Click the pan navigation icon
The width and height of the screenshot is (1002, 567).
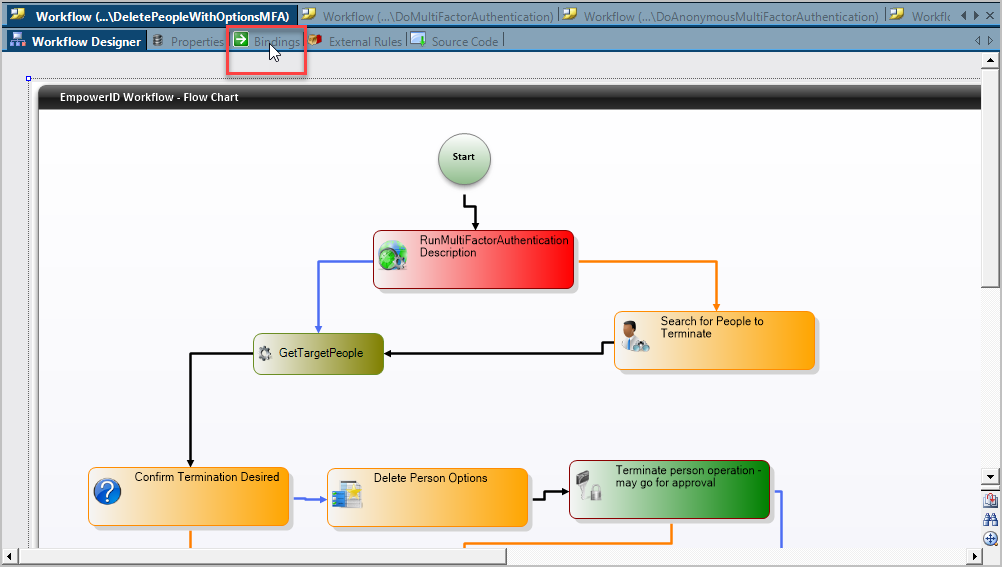click(990, 539)
